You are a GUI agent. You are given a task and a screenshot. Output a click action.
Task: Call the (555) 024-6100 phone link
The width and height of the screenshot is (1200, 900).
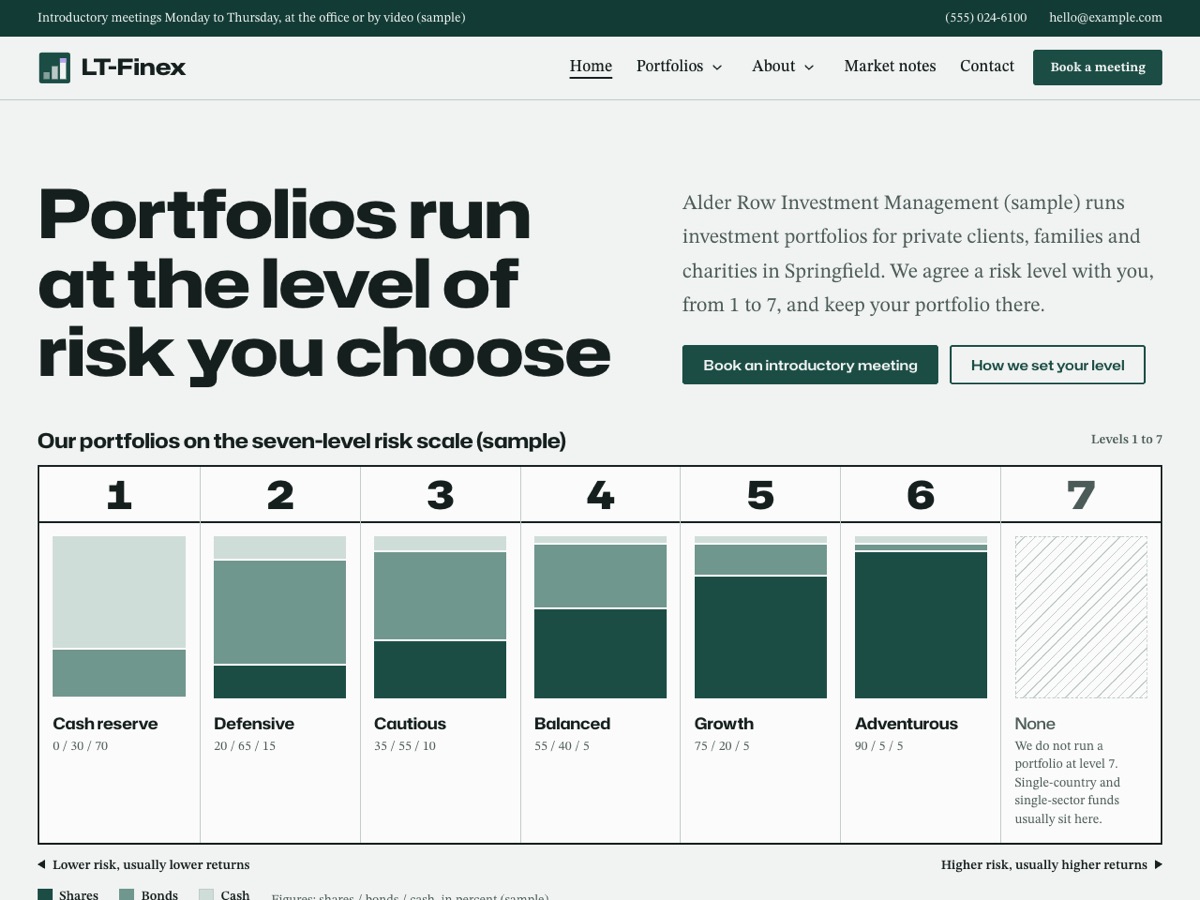point(986,17)
